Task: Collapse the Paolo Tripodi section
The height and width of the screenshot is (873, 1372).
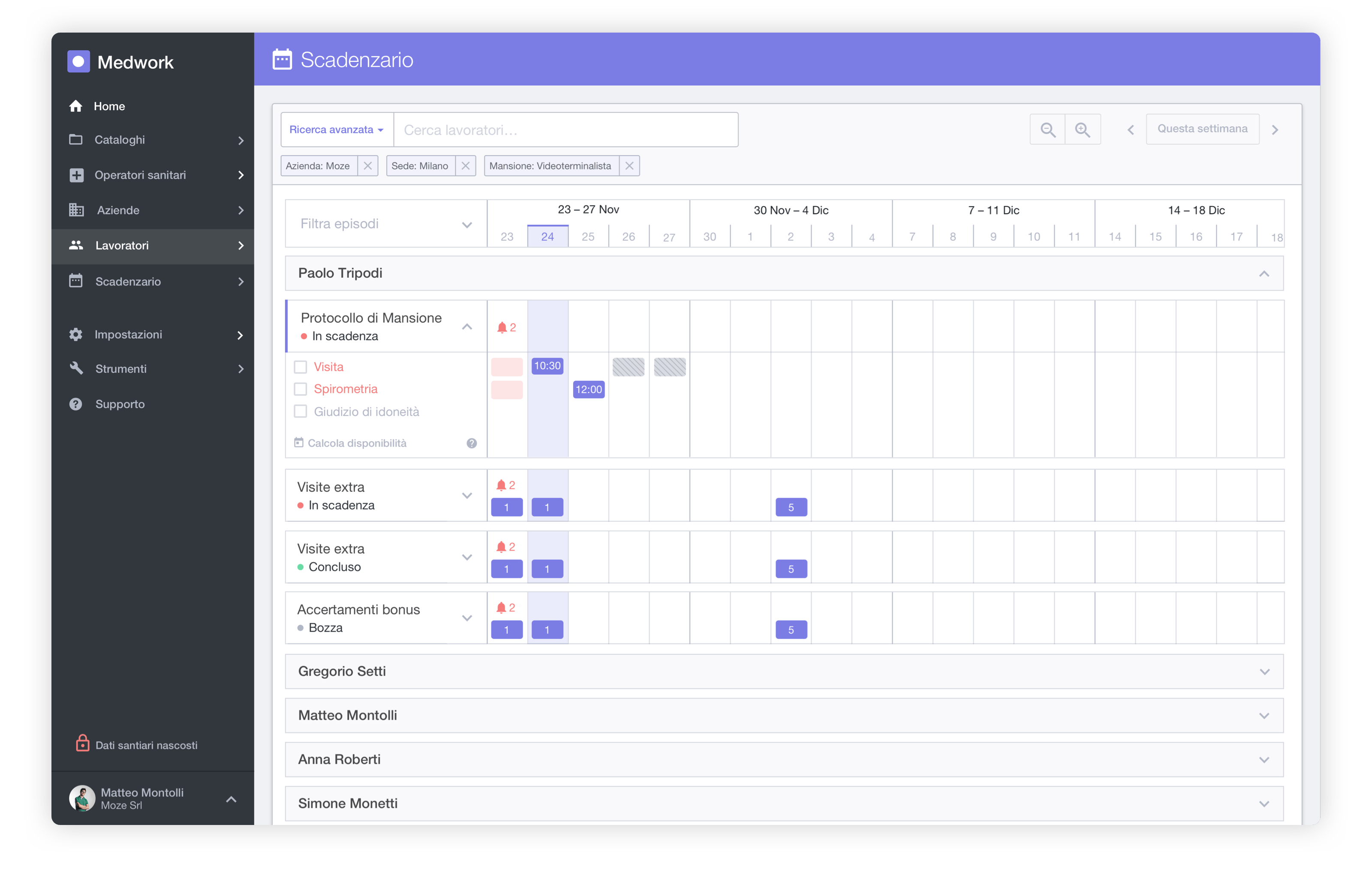Action: [1264, 274]
